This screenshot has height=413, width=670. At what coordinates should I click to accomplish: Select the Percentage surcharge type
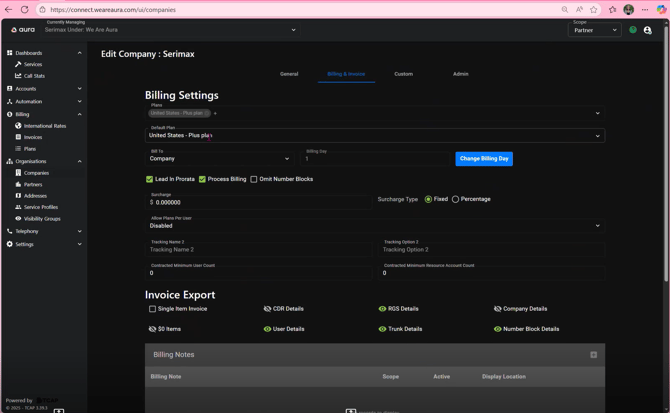point(455,199)
